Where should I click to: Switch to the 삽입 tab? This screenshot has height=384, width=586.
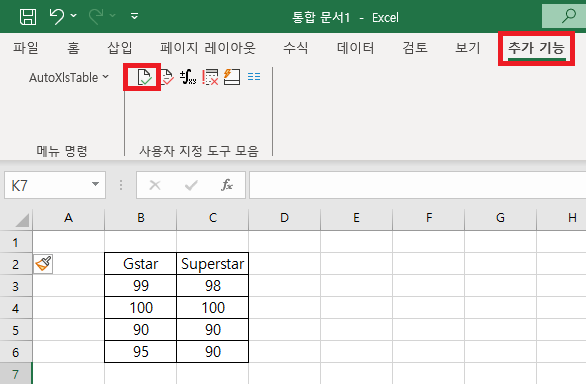click(120, 48)
